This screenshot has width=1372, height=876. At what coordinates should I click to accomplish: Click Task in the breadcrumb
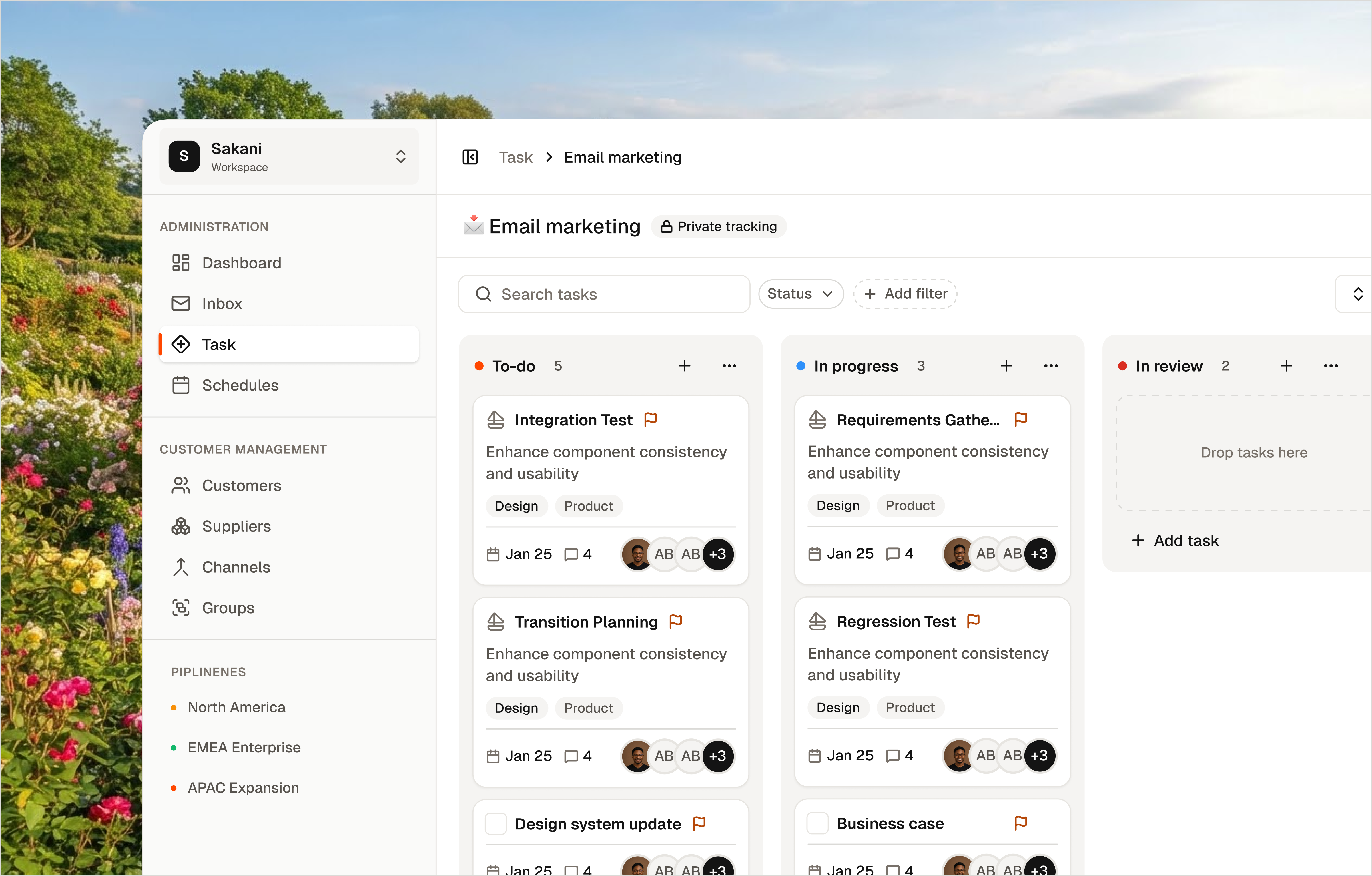[x=516, y=157]
